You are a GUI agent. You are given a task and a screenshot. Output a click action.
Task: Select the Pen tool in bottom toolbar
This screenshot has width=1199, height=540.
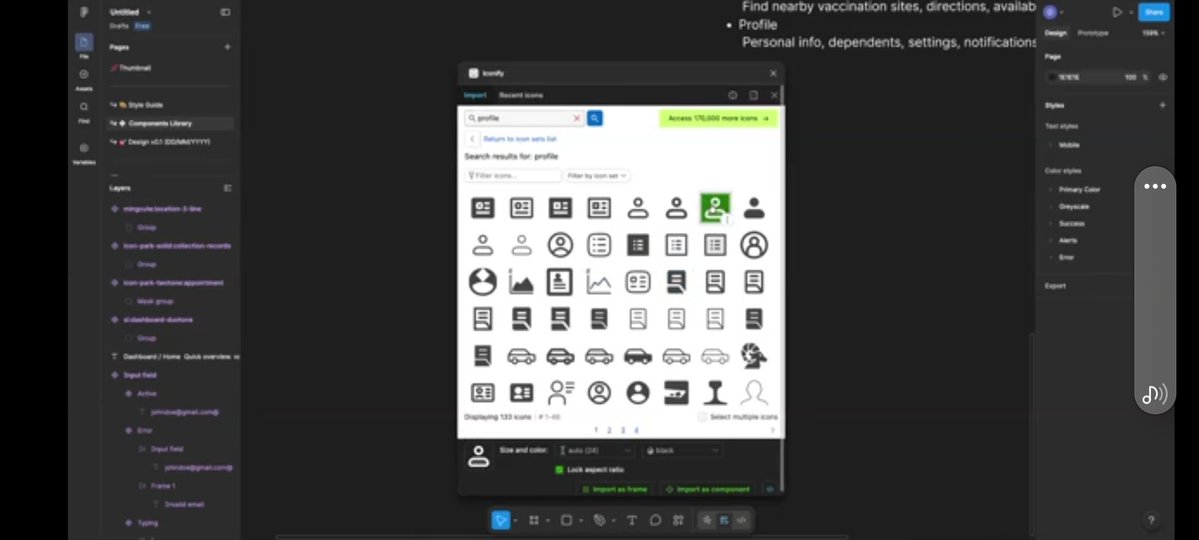click(600, 520)
